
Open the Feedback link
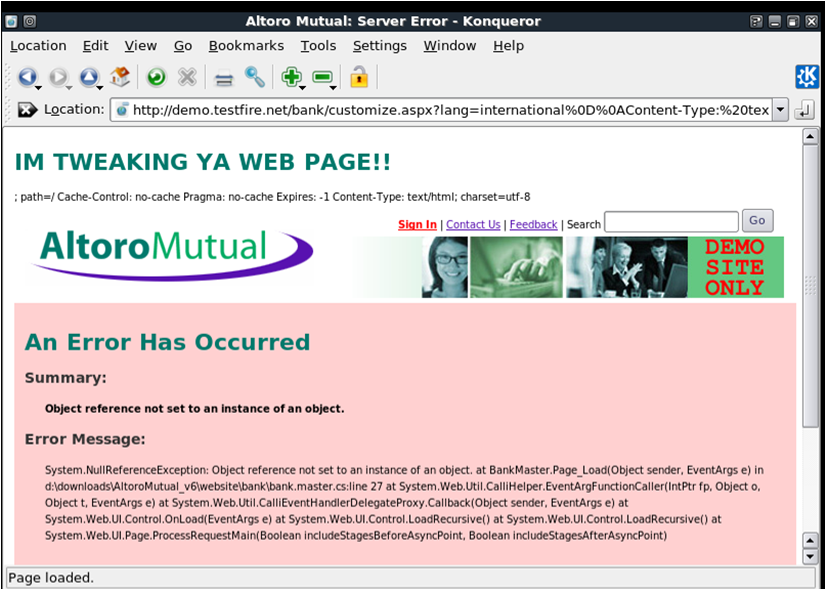click(534, 224)
